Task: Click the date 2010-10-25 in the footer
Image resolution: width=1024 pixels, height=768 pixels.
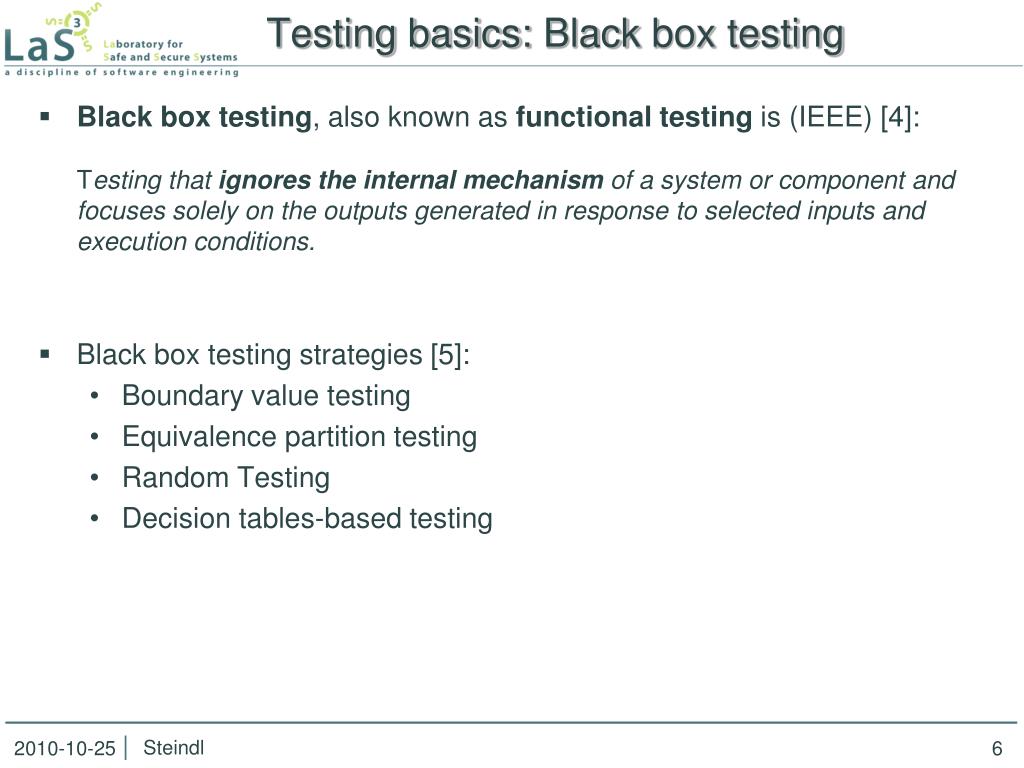Action: coord(64,749)
